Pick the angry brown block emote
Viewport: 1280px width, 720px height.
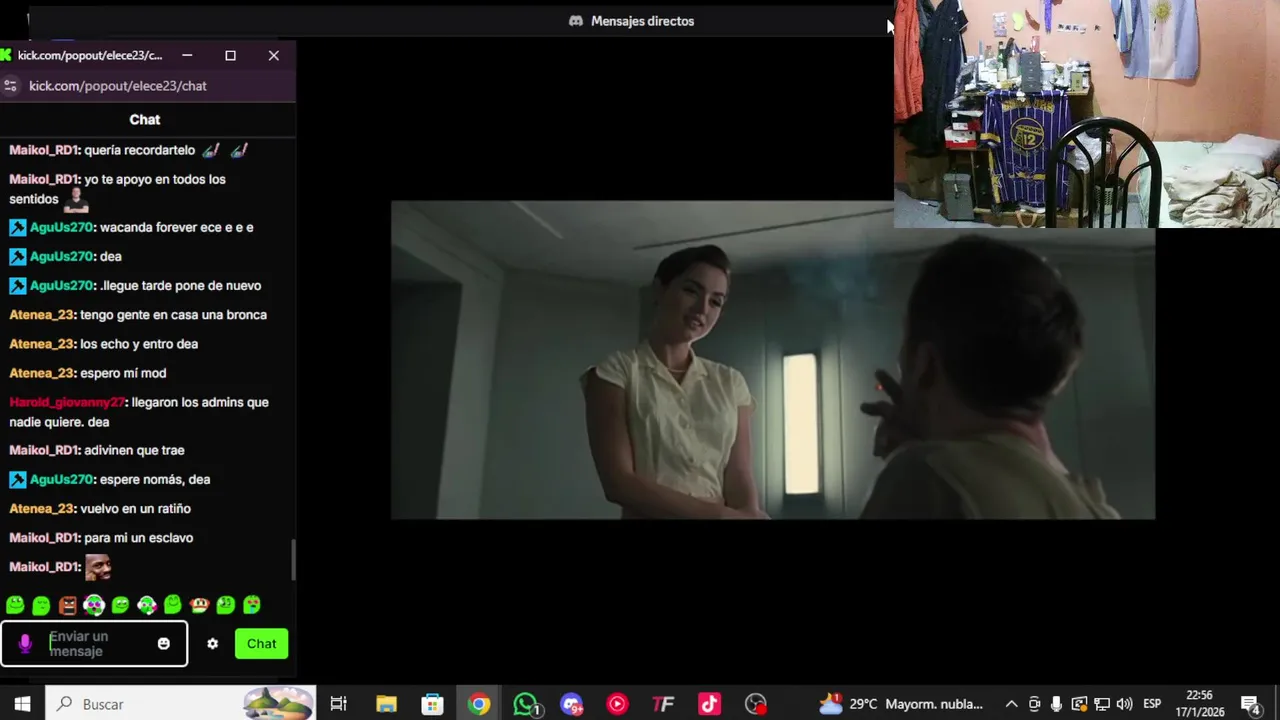[67, 605]
